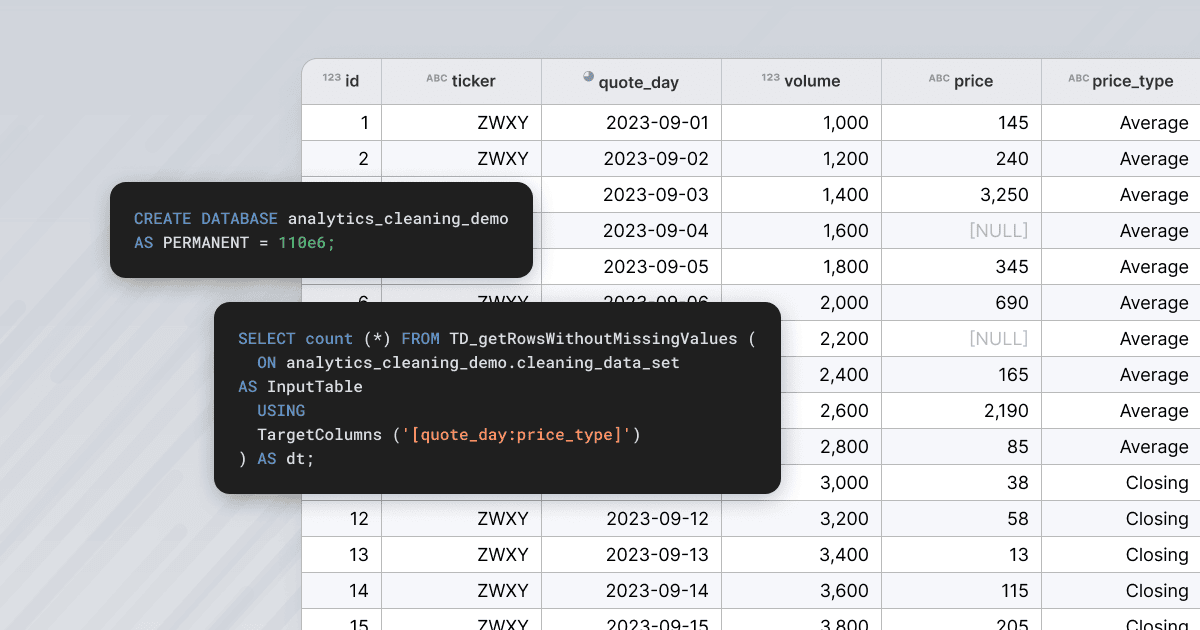Click the ABC type icon beside price_type
The height and width of the screenshot is (630, 1200).
point(1078,78)
